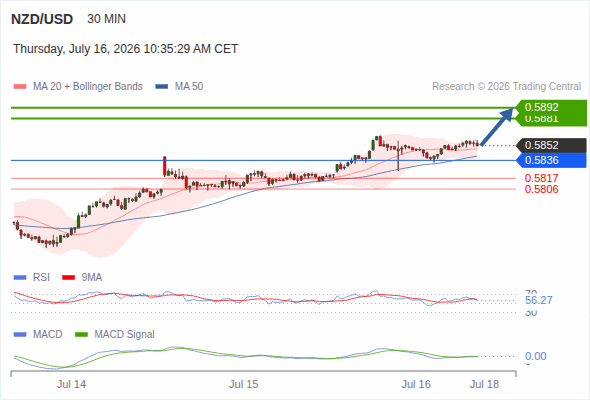Screen dimensions: 590x400
Task: Click the MACD 0.00 value label
Action: click(x=535, y=356)
